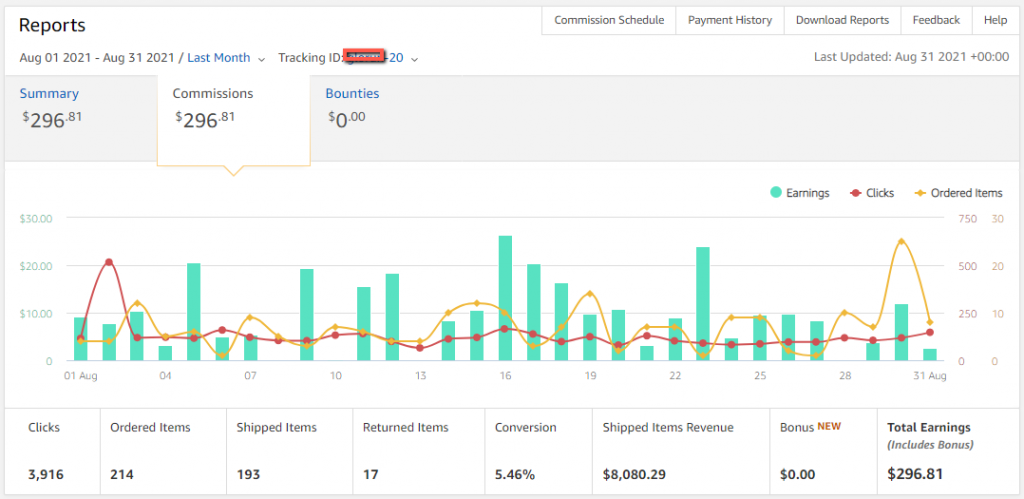Screen dimensions: 1024x499
Task: Open the Feedback tab
Action: pos(936,20)
